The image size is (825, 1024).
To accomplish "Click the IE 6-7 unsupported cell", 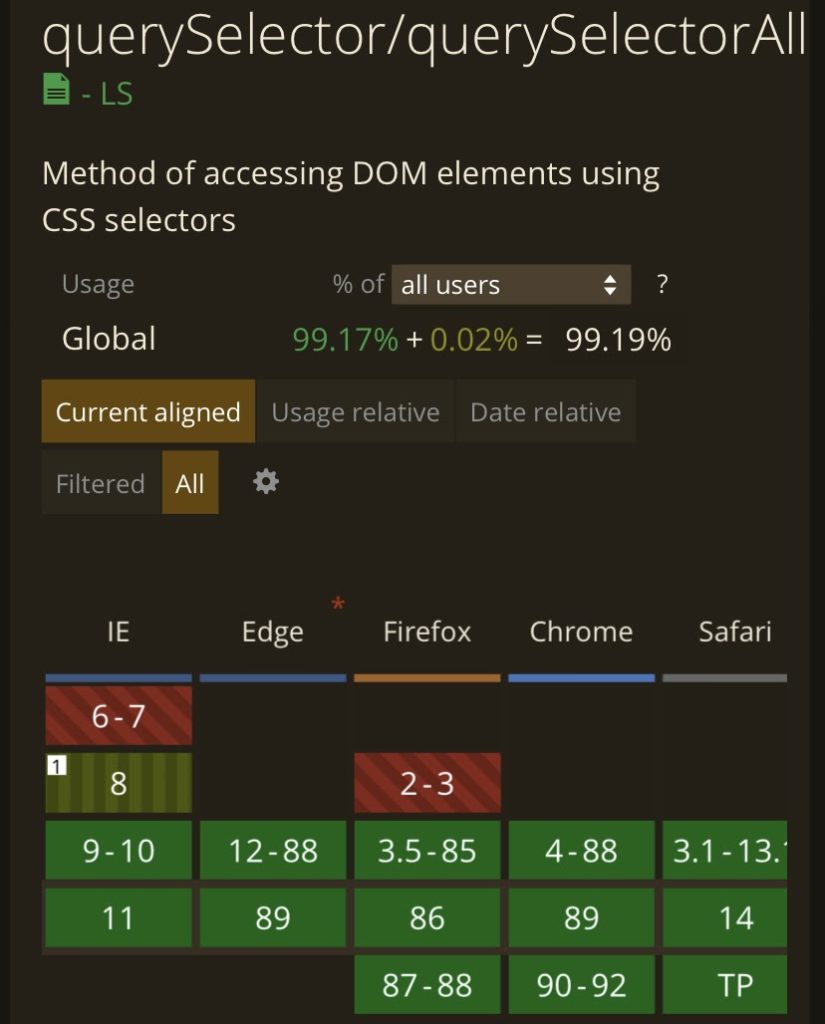I will point(118,716).
